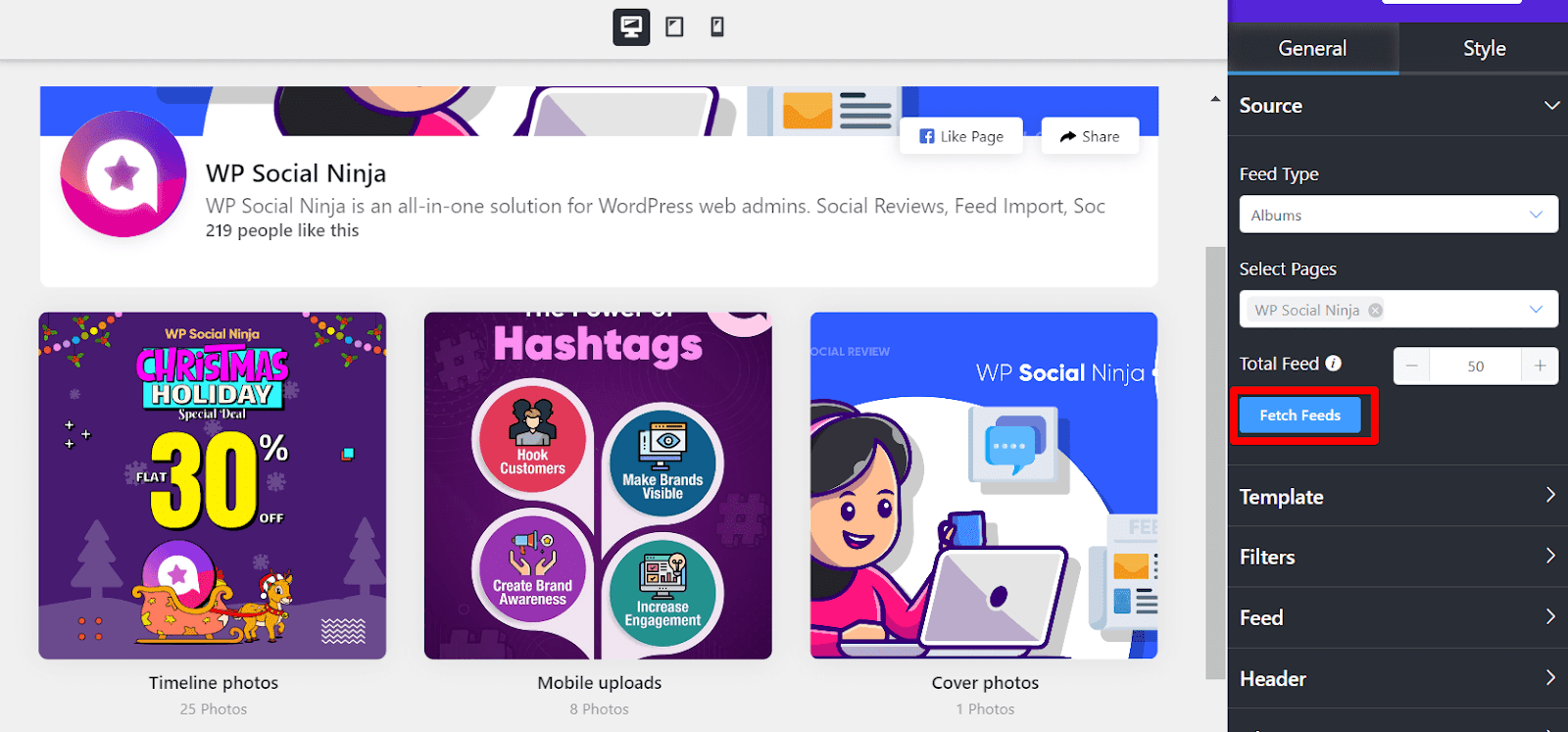The width and height of the screenshot is (1568, 732).
Task: Click the Share button
Action: [x=1090, y=136]
